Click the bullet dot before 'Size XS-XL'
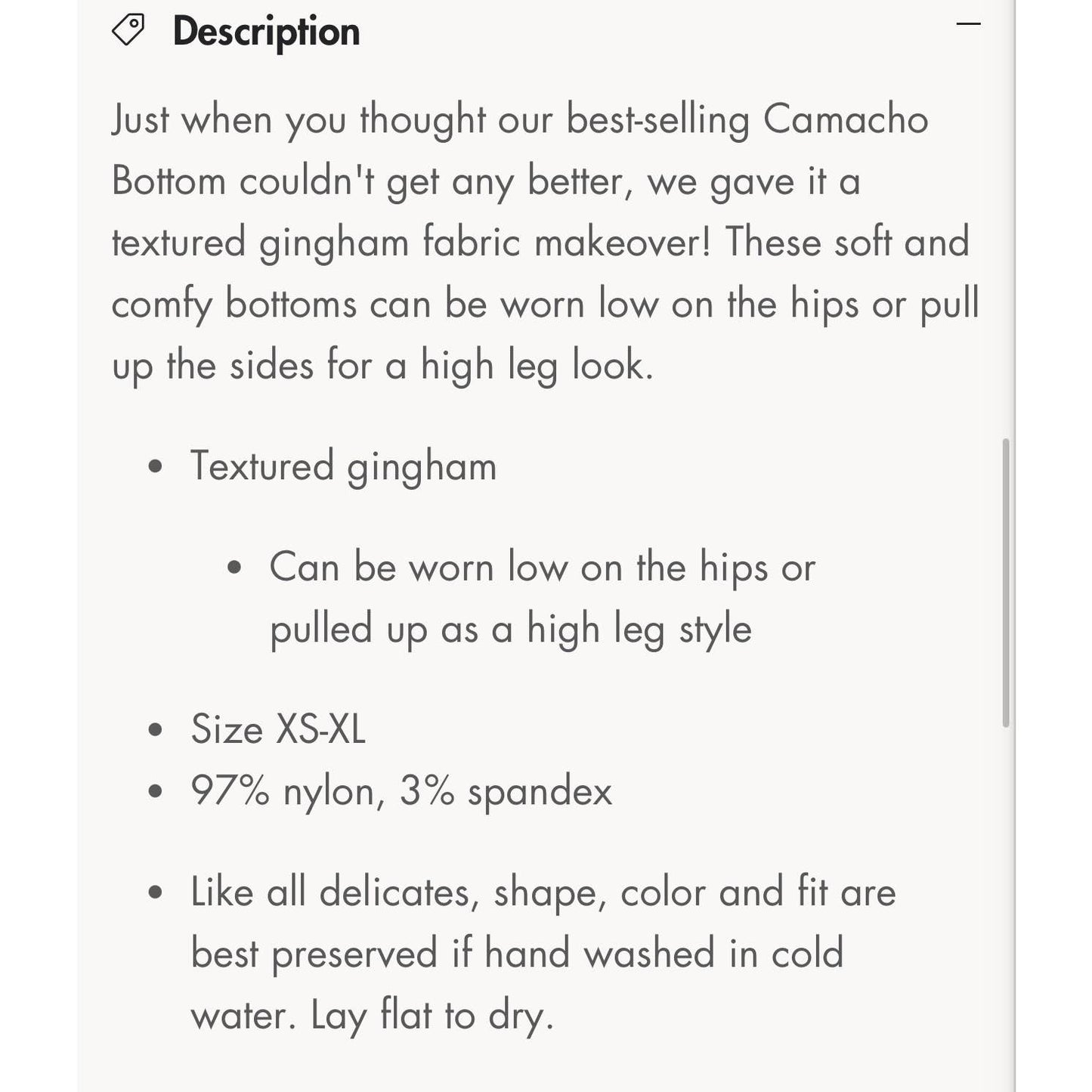The width and height of the screenshot is (1092, 1092). click(x=156, y=730)
